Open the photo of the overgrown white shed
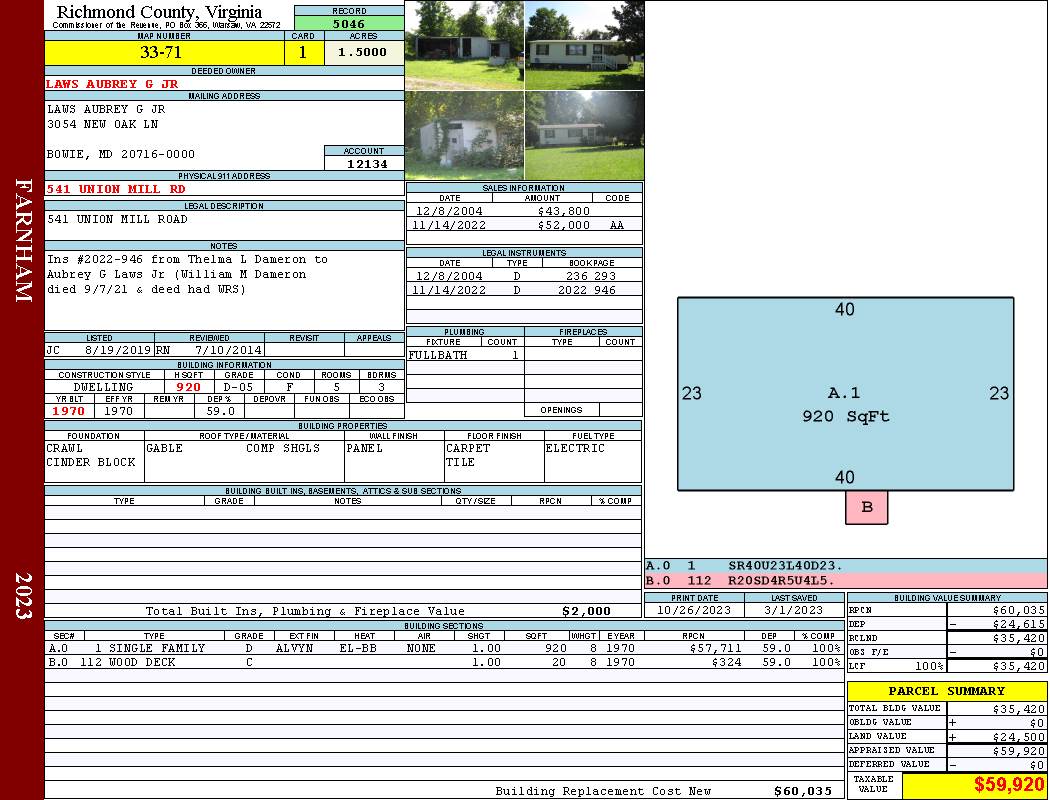1050x800 pixels. [x=464, y=135]
